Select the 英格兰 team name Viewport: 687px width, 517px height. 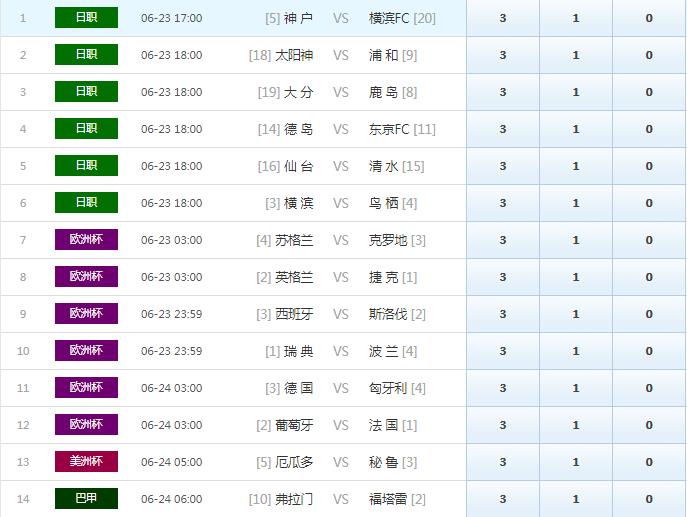point(294,277)
